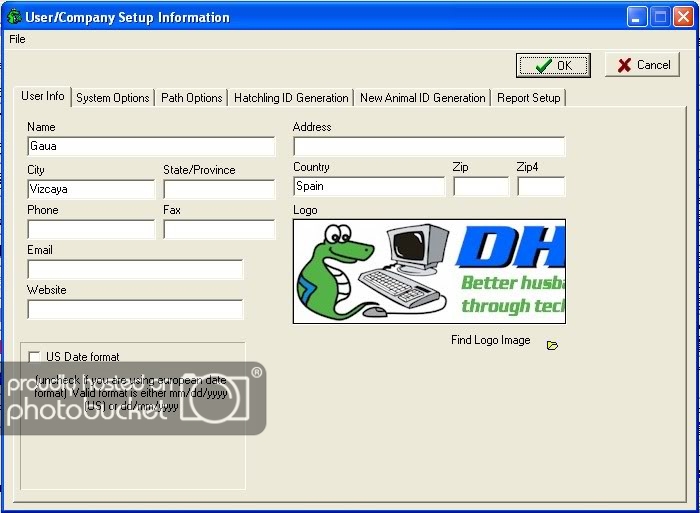Screen dimensions: 700x513
Task: Maximize the User/Company Setup window
Action: (x=661, y=17)
